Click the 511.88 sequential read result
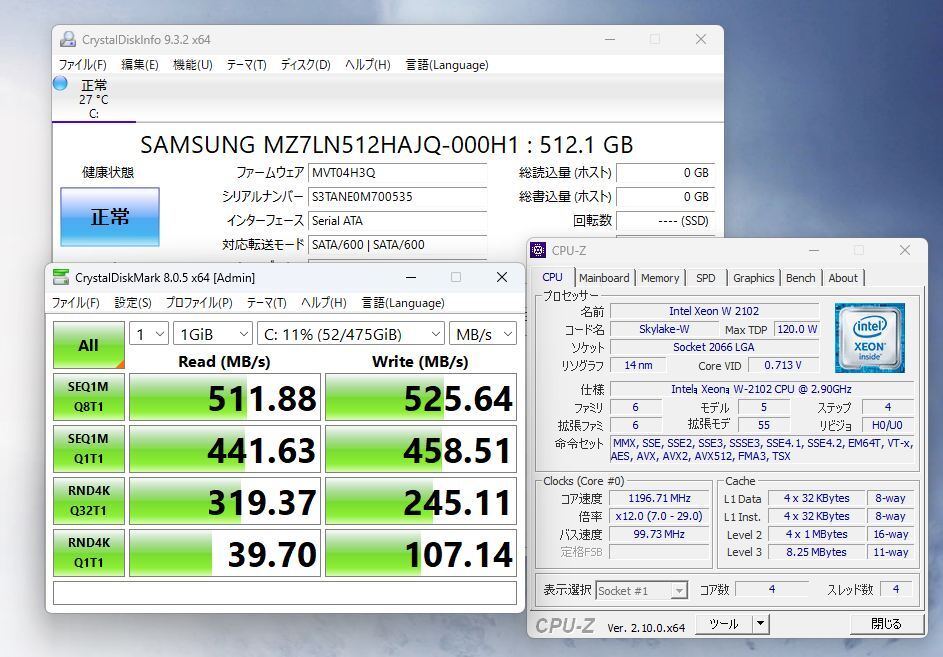Screen dimensions: 943x657 point(225,397)
